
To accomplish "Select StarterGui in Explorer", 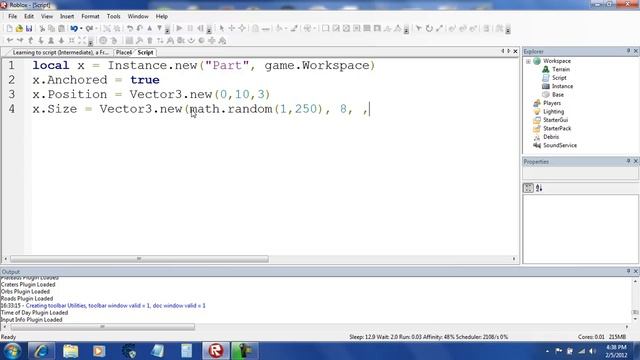I will coord(555,120).
